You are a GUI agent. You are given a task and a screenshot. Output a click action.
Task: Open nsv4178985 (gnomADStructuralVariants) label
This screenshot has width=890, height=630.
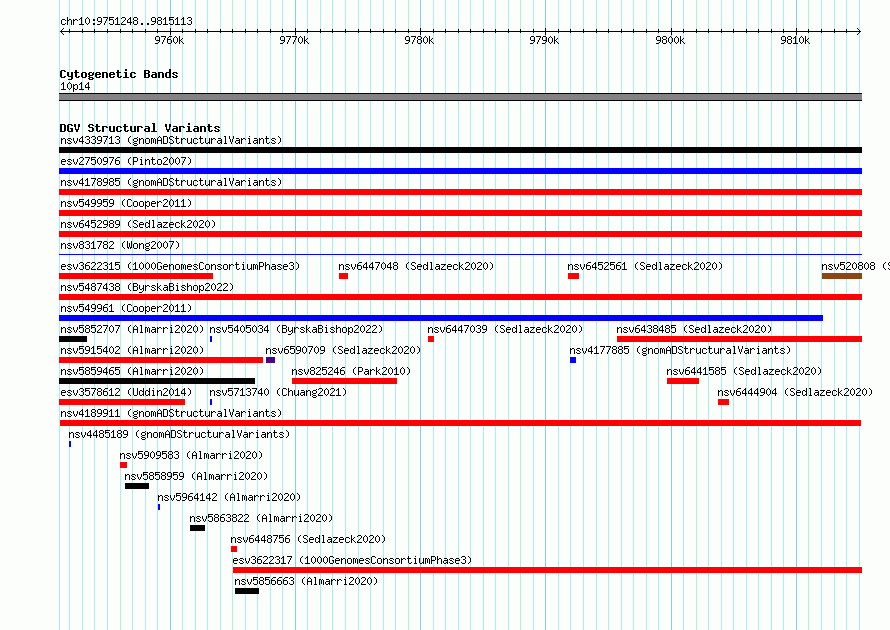[x=171, y=182]
